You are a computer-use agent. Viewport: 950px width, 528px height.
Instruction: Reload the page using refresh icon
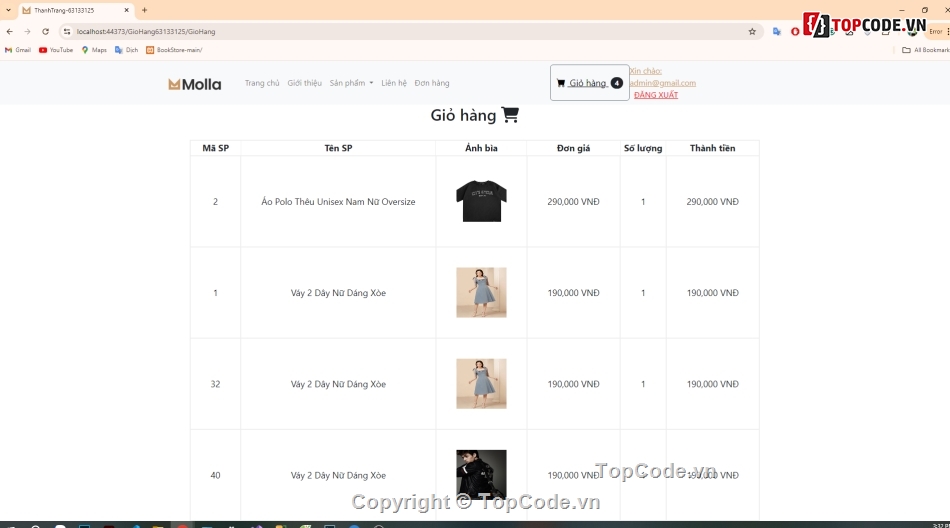tap(45, 31)
